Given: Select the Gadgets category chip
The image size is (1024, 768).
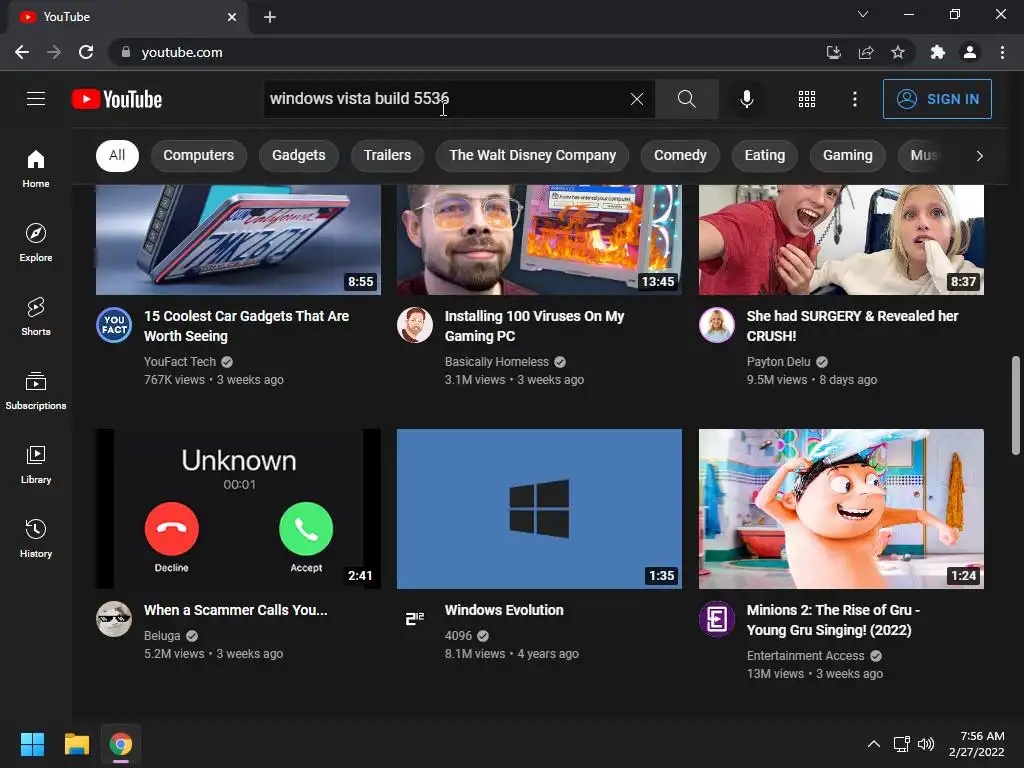Looking at the screenshot, I should pyautogui.click(x=298, y=155).
